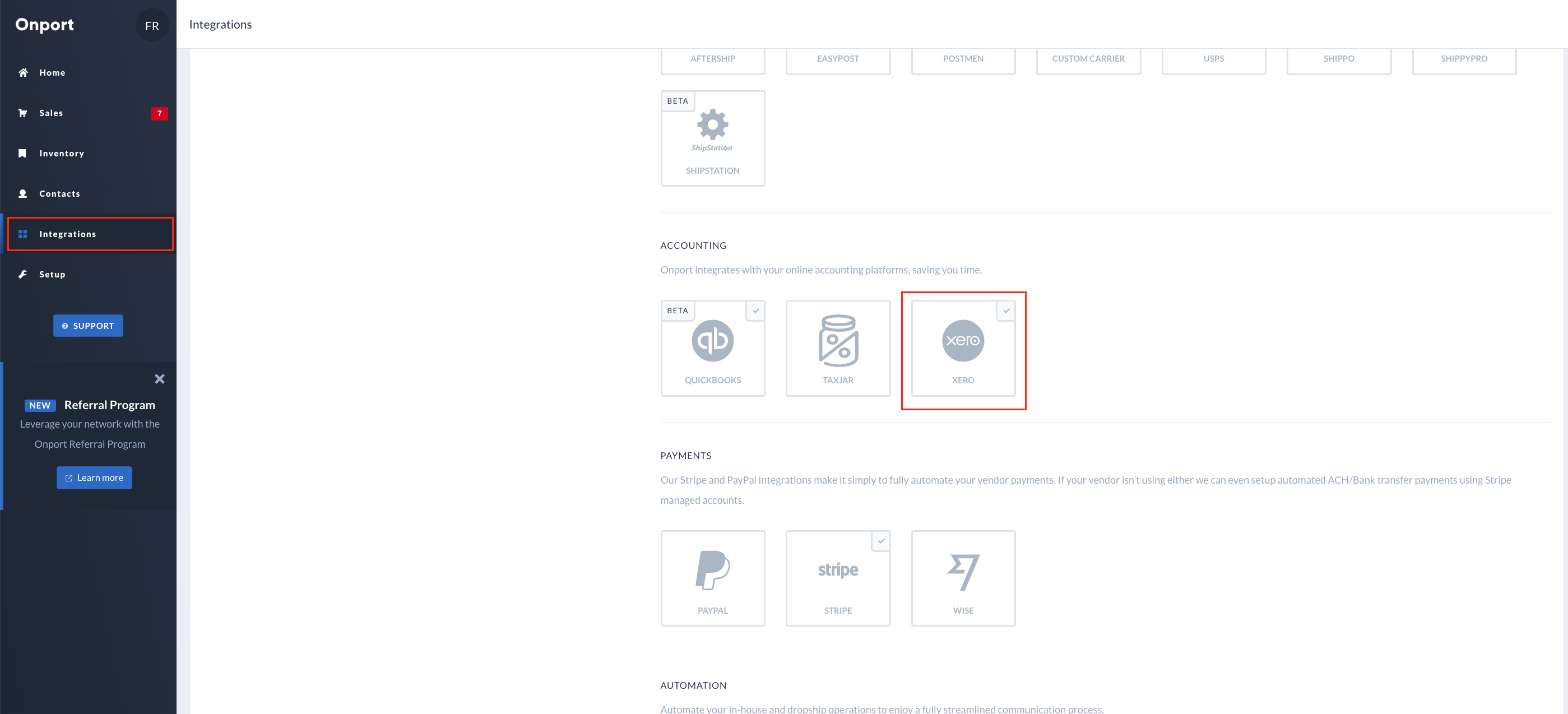
Task: Click the Contacts person icon
Action: [x=23, y=193]
